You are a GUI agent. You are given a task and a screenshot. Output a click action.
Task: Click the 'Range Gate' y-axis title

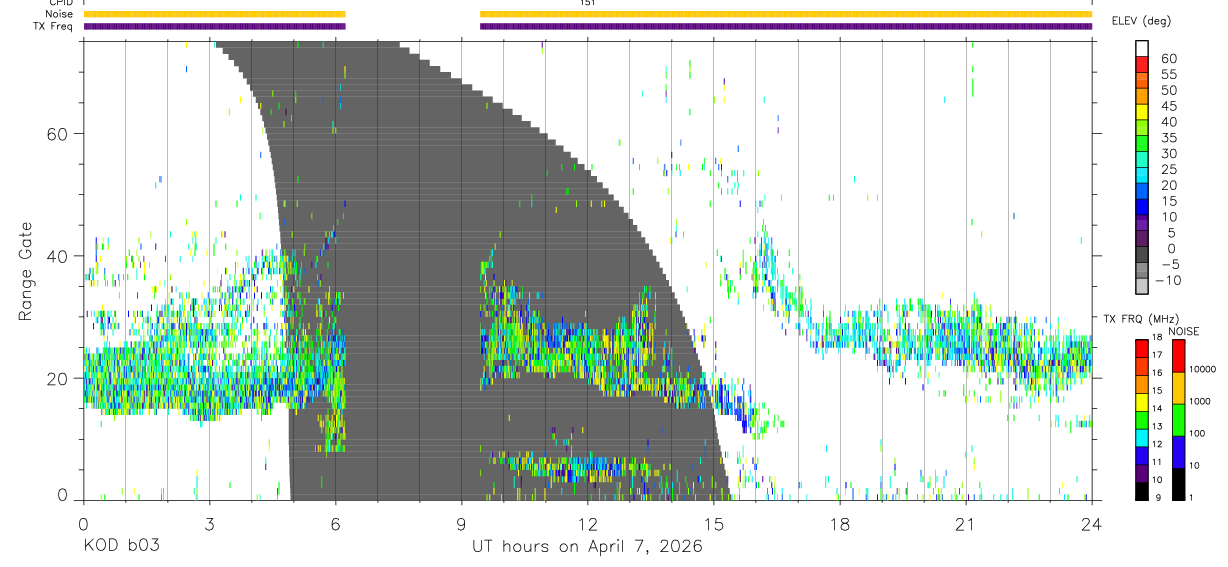click(27, 272)
